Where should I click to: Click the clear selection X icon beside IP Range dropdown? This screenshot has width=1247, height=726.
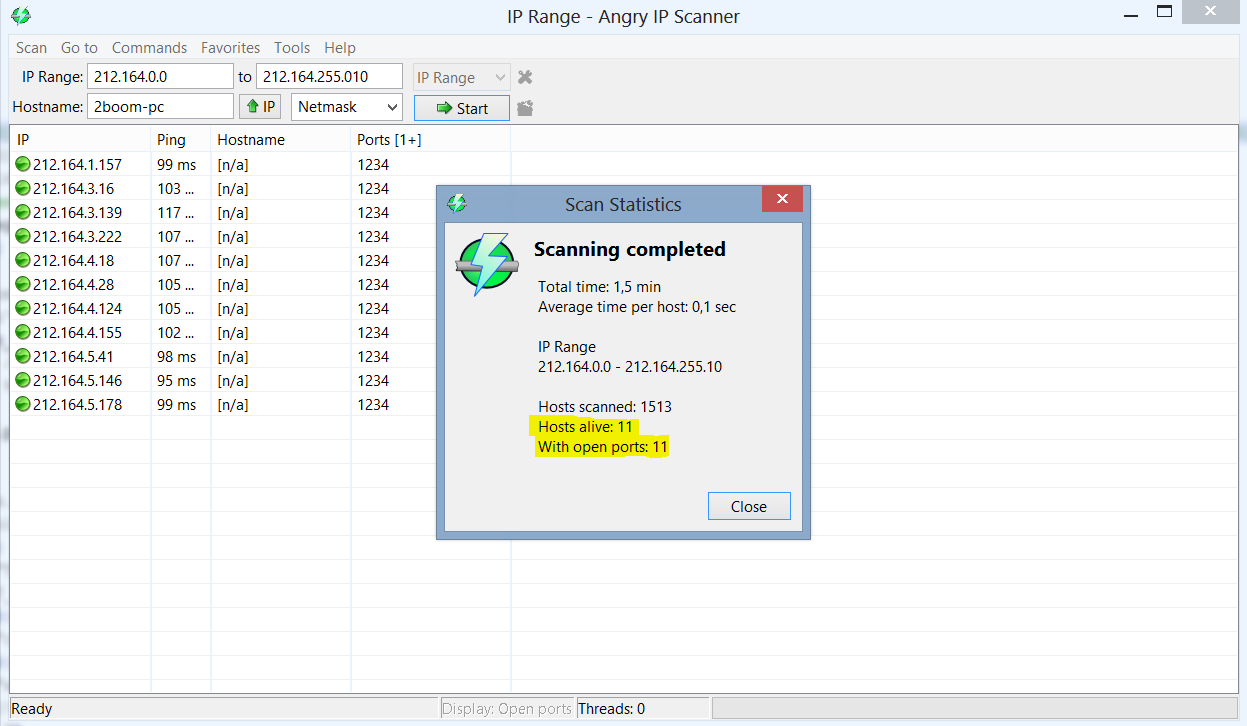click(525, 77)
